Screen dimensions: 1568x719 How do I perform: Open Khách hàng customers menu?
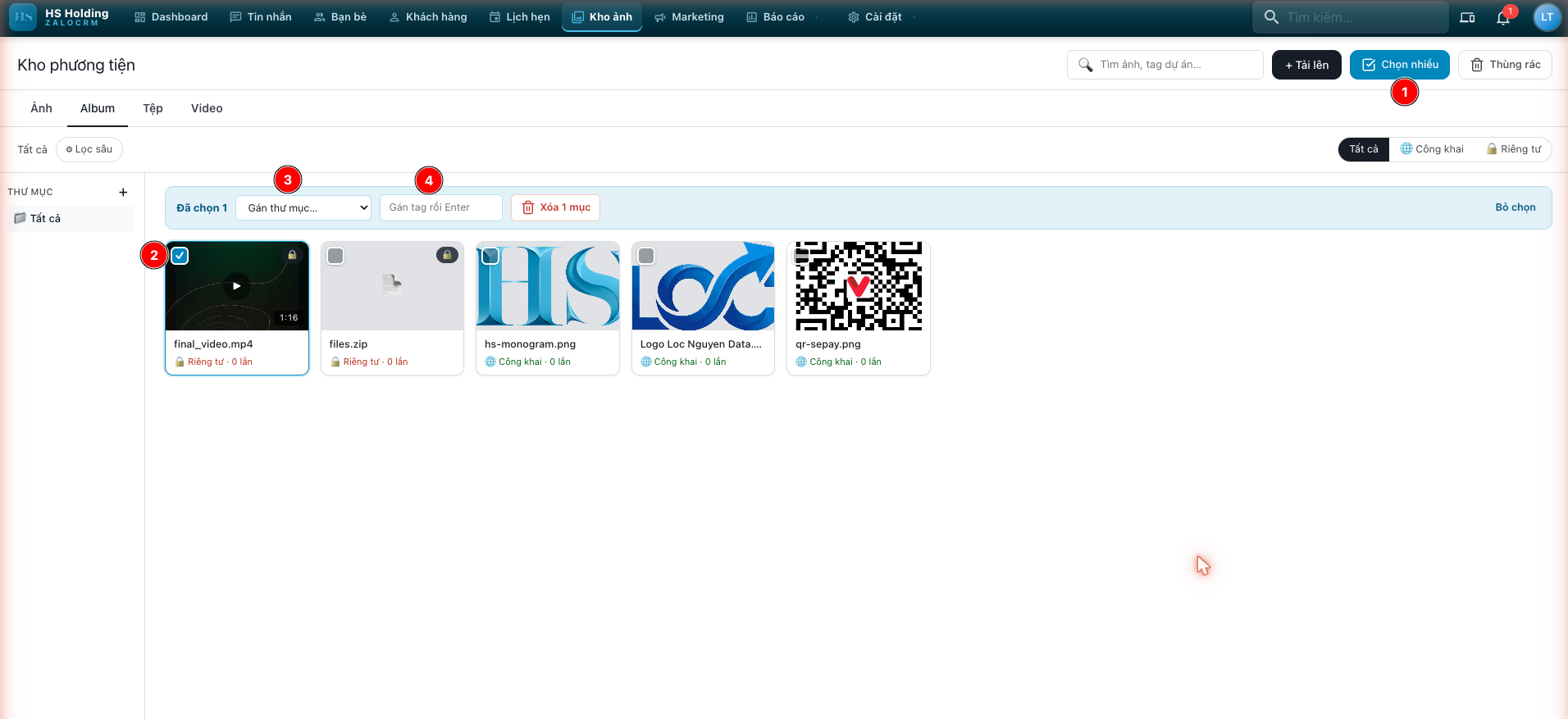(428, 17)
